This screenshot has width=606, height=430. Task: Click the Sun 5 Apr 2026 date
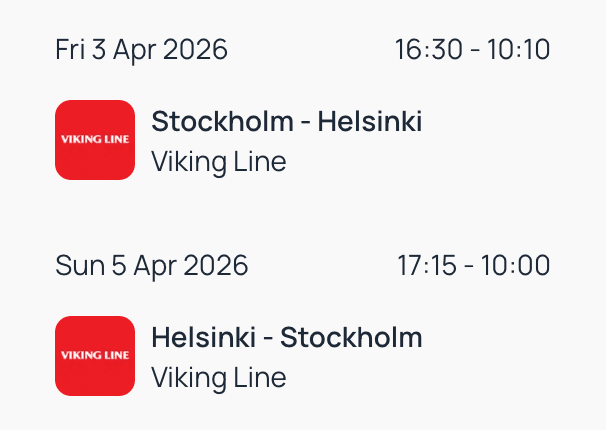coord(151,265)
